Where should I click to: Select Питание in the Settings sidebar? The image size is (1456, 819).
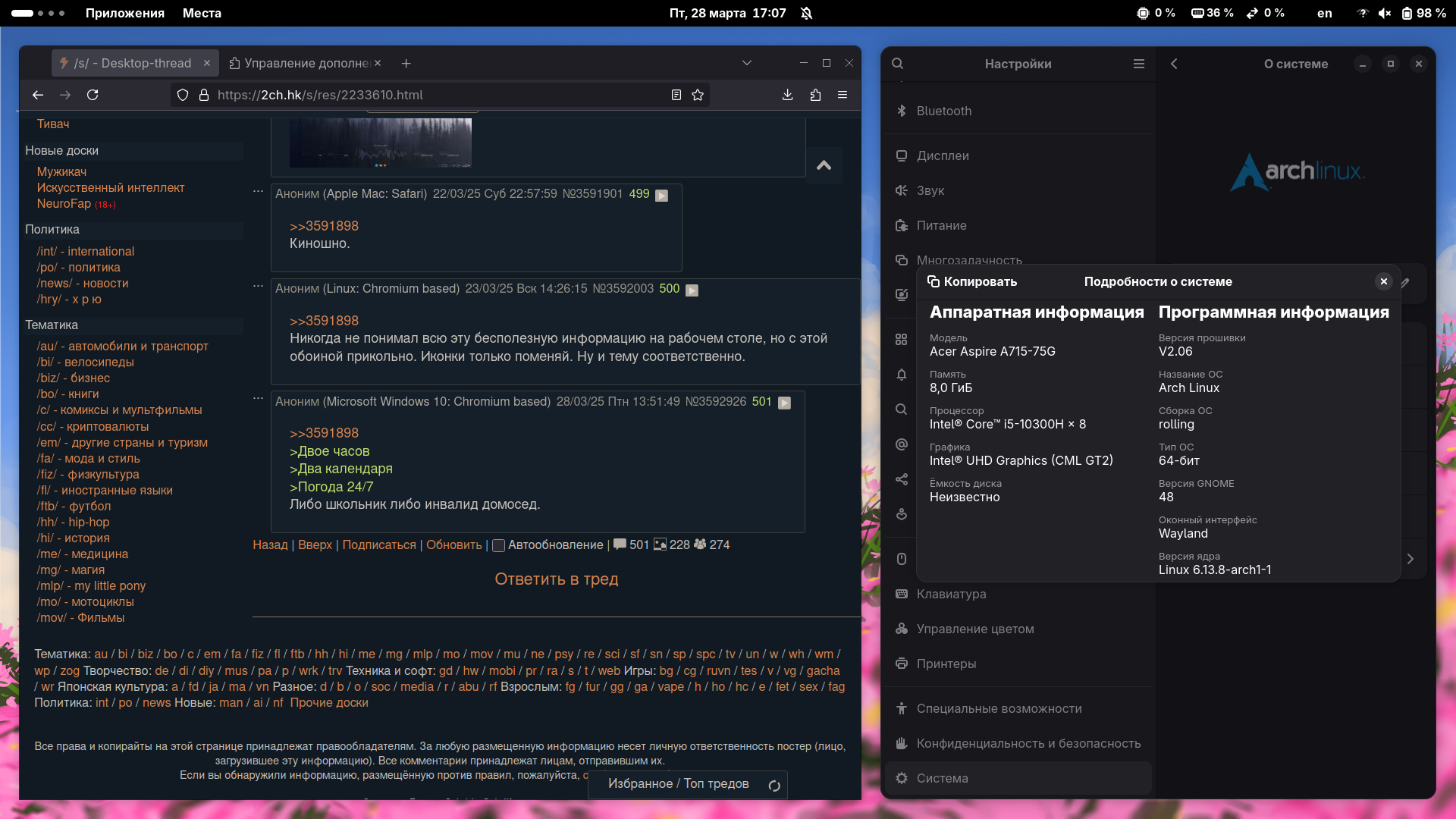pos(1018,225)
